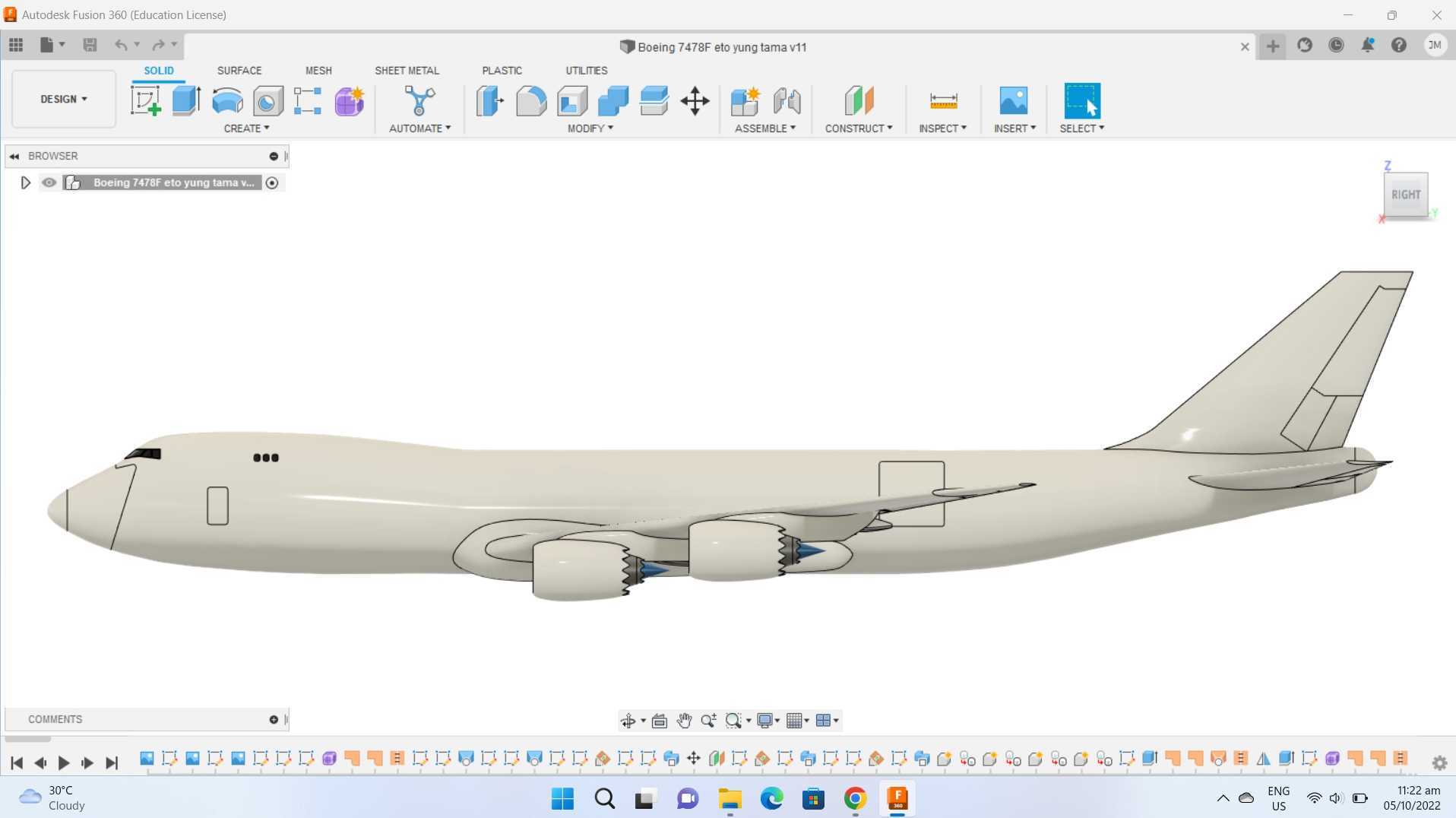Jump to timeline beginning

point(17,763)
